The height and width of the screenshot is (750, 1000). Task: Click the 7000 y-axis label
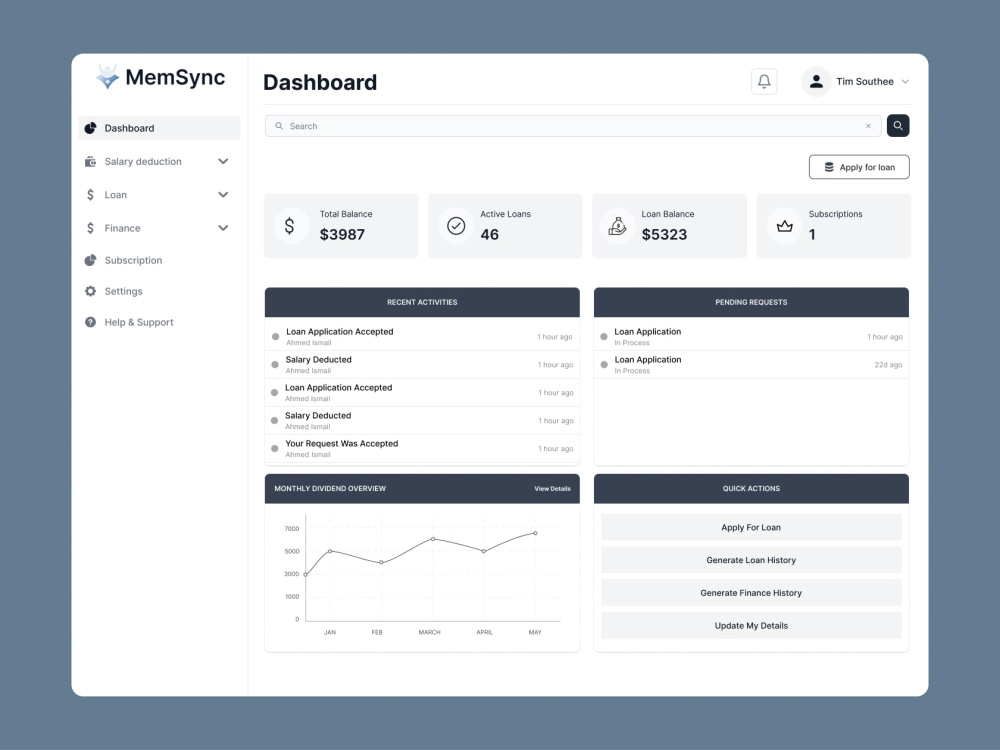(x=291, y=529)
